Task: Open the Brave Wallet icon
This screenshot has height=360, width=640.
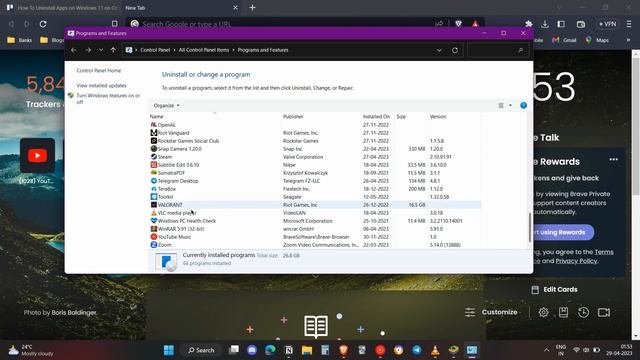Action: click(581, 24)
